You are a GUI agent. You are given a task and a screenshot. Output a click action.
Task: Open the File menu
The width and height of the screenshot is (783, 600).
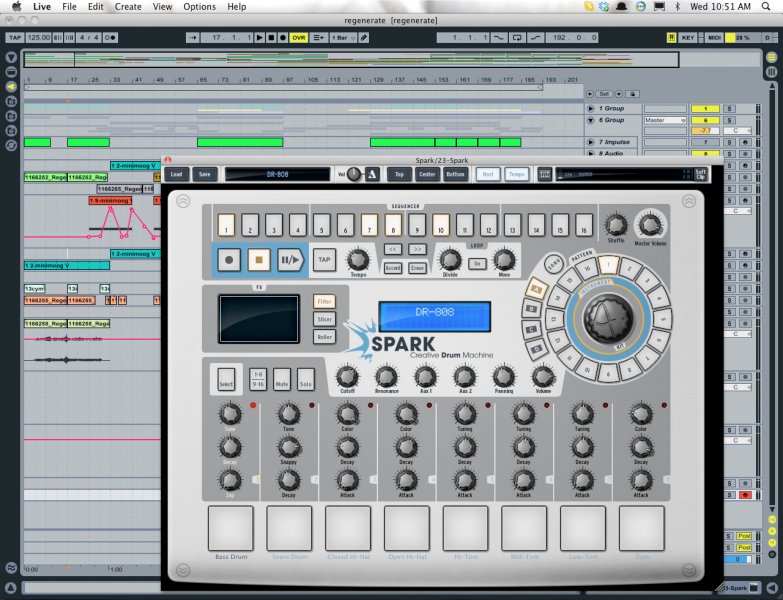tap(69, 6)
